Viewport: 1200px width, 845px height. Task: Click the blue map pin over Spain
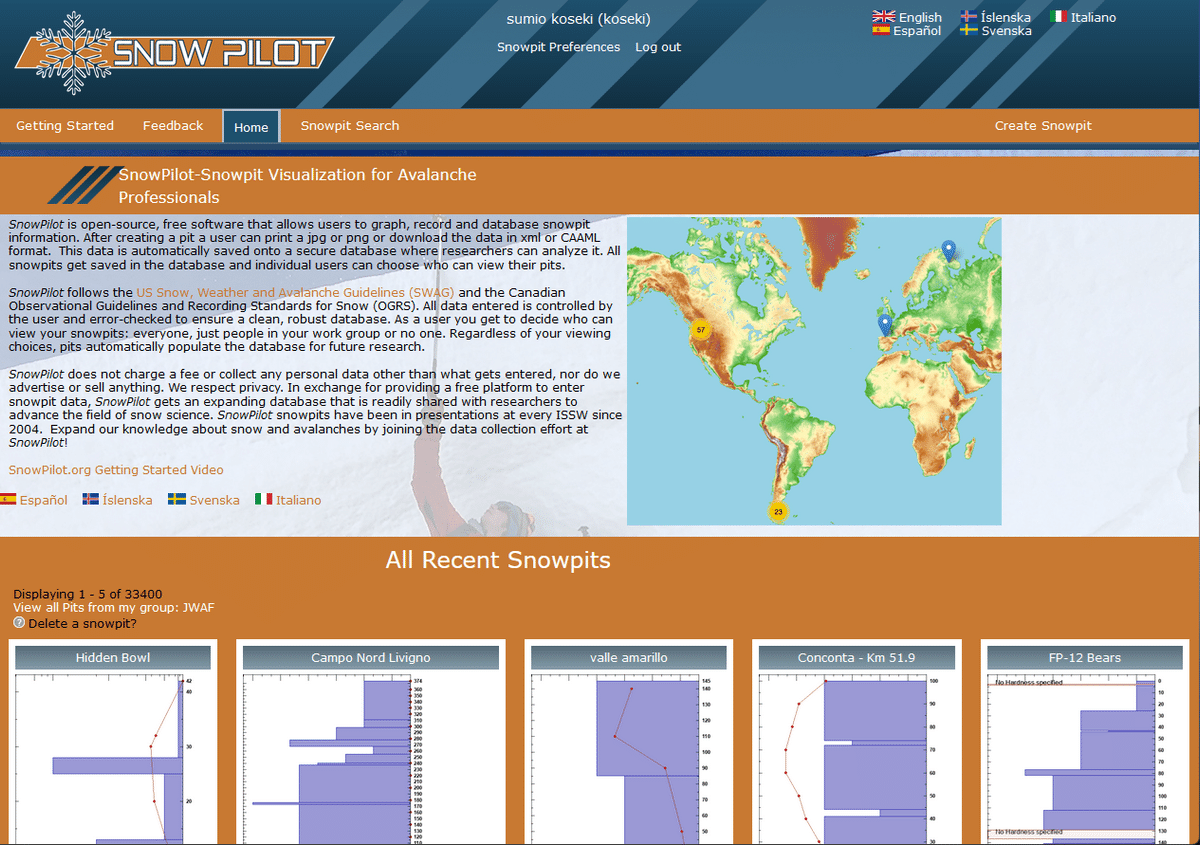pyautogui.click(x=884, y=325)
